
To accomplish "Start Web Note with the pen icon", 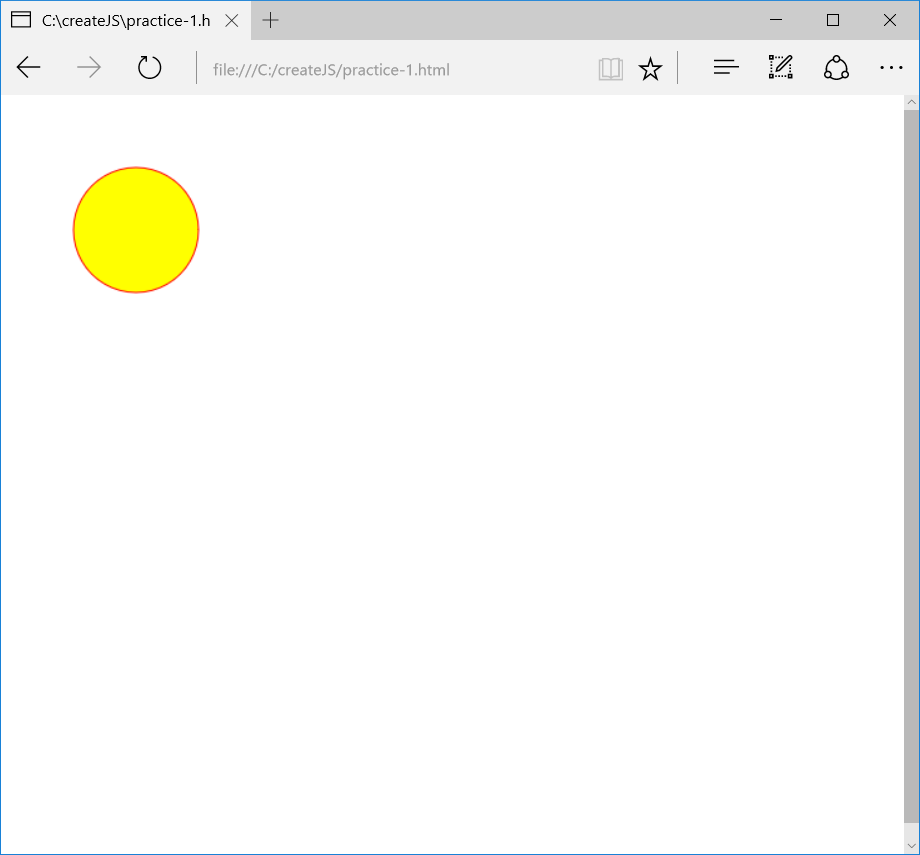I will click(x=780, y=68).
